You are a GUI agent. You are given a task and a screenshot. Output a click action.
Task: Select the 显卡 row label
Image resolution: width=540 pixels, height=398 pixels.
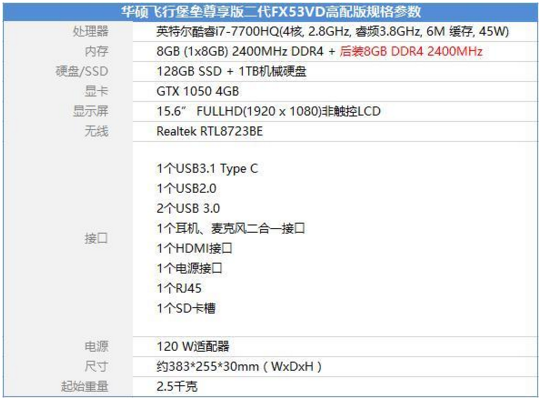pyautogui.click(x=96, y=91)
